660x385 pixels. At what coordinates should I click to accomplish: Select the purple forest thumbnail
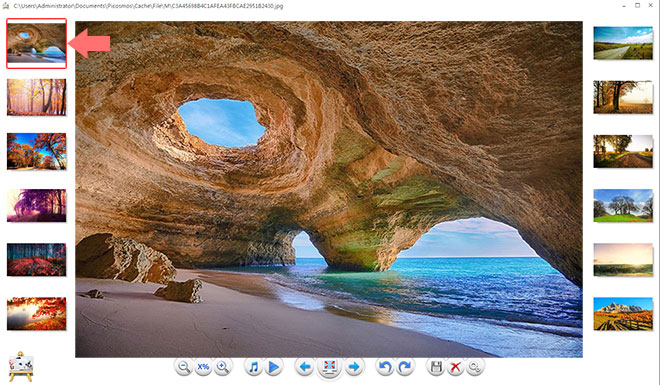(x=37, y=205)
